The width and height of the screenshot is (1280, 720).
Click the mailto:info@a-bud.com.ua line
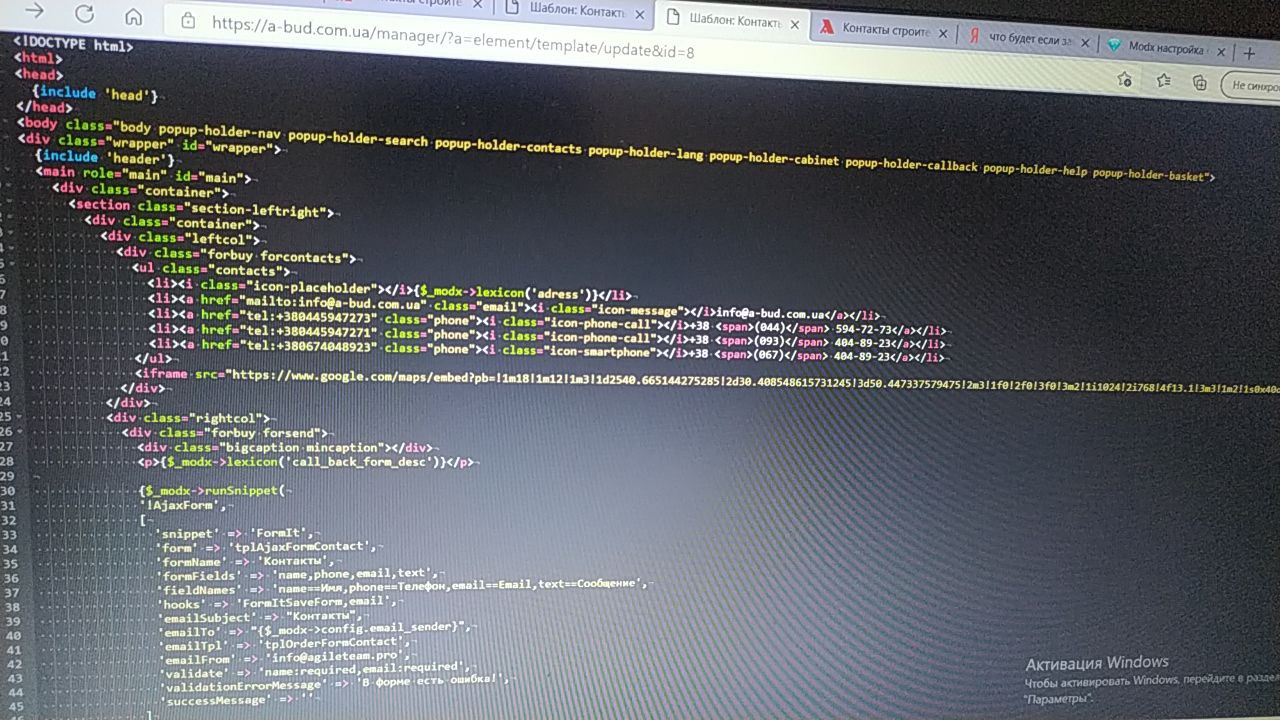(513, 307)
